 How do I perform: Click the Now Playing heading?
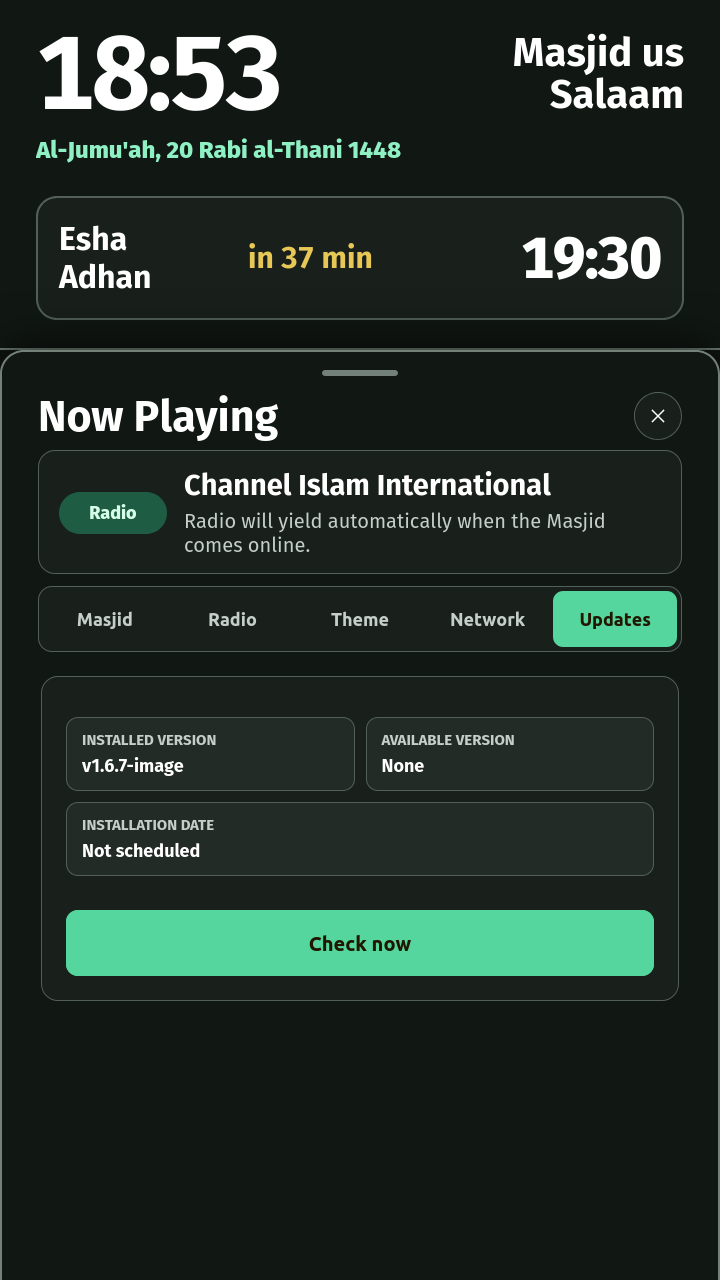tap(158, 416)
